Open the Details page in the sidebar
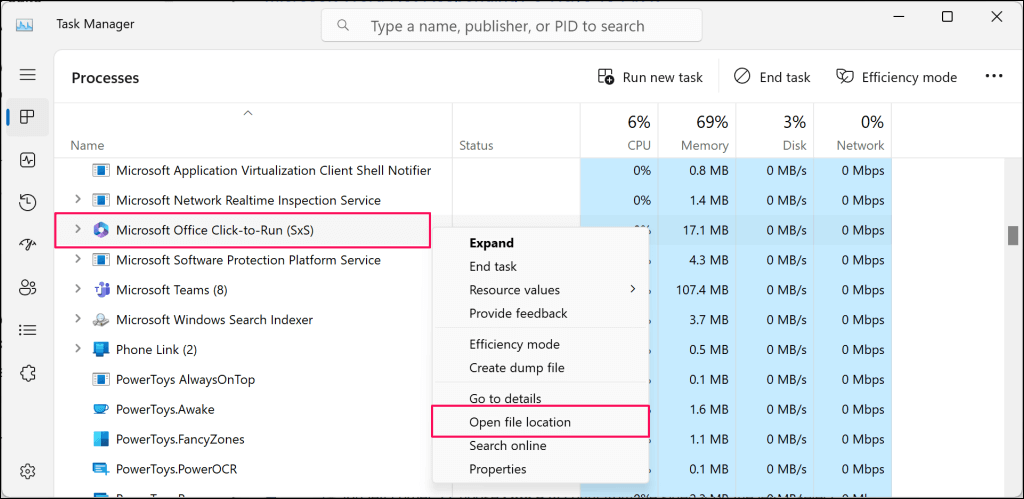 28,330
